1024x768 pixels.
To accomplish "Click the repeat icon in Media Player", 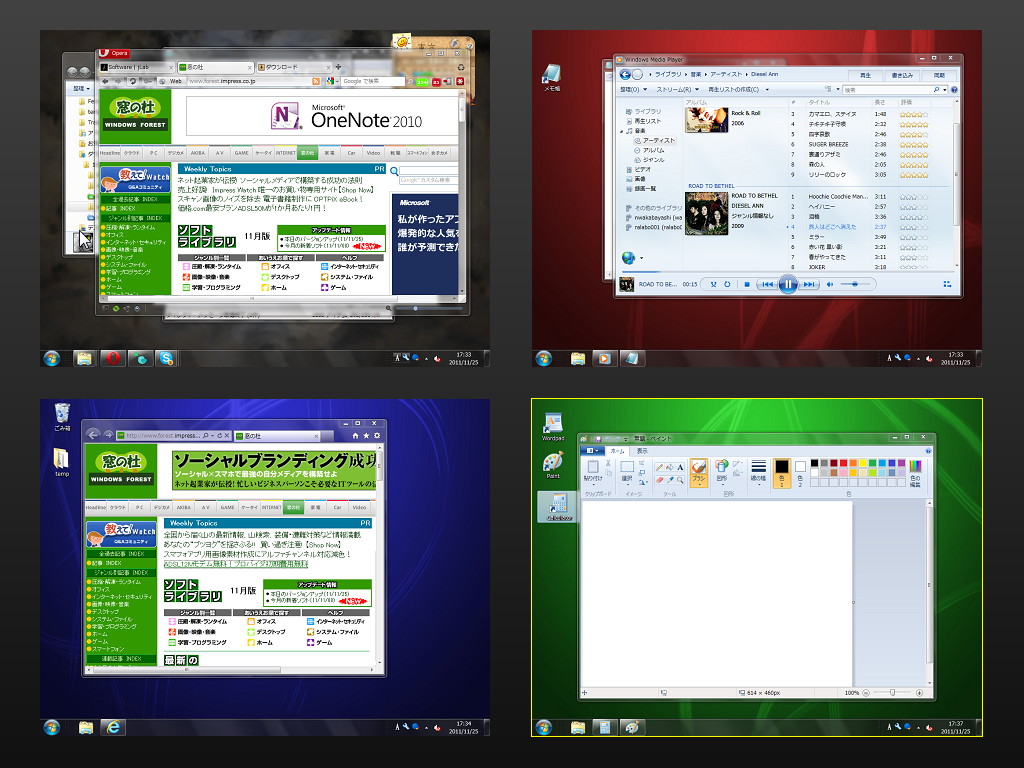I will [727, 284].
